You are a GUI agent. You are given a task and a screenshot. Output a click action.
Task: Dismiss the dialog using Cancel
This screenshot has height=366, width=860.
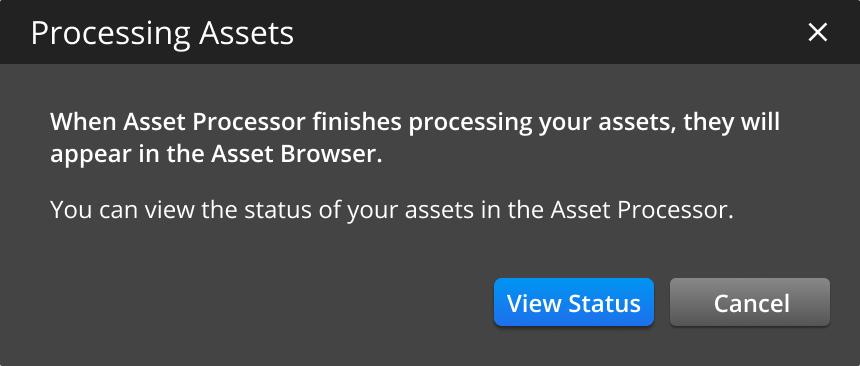[x=750, y=302]
